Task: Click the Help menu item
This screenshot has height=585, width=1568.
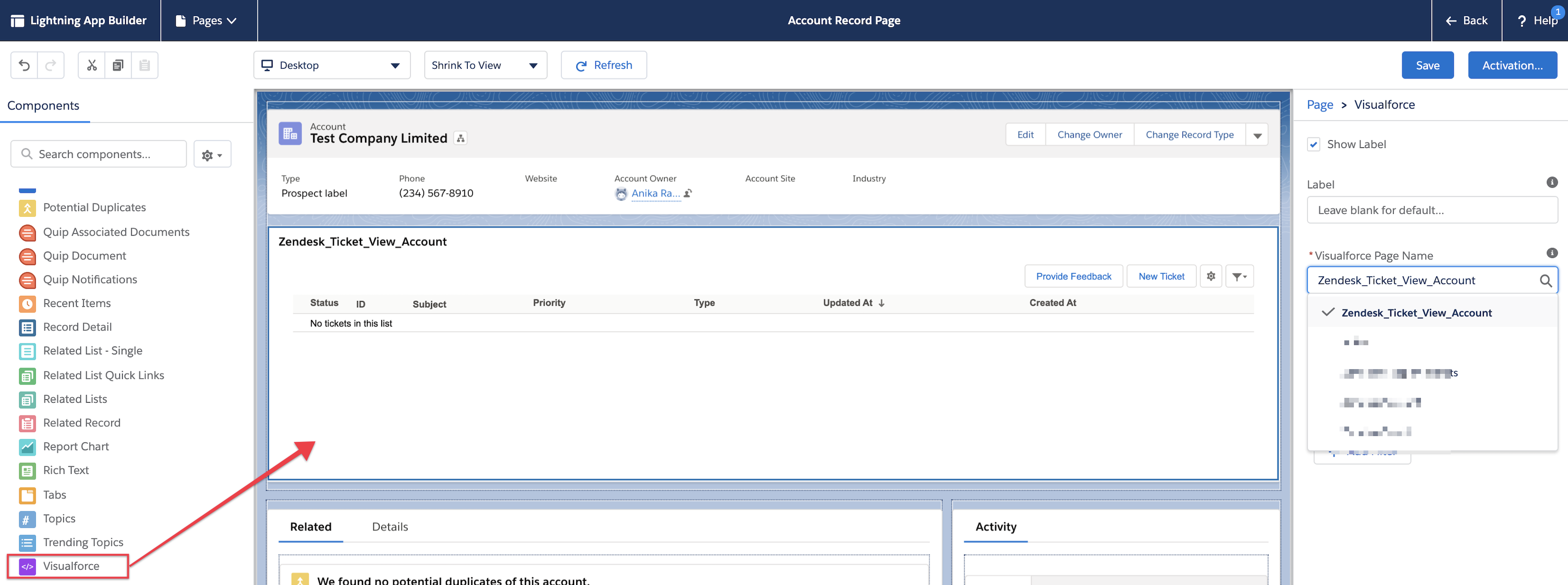Action: 1536,21
